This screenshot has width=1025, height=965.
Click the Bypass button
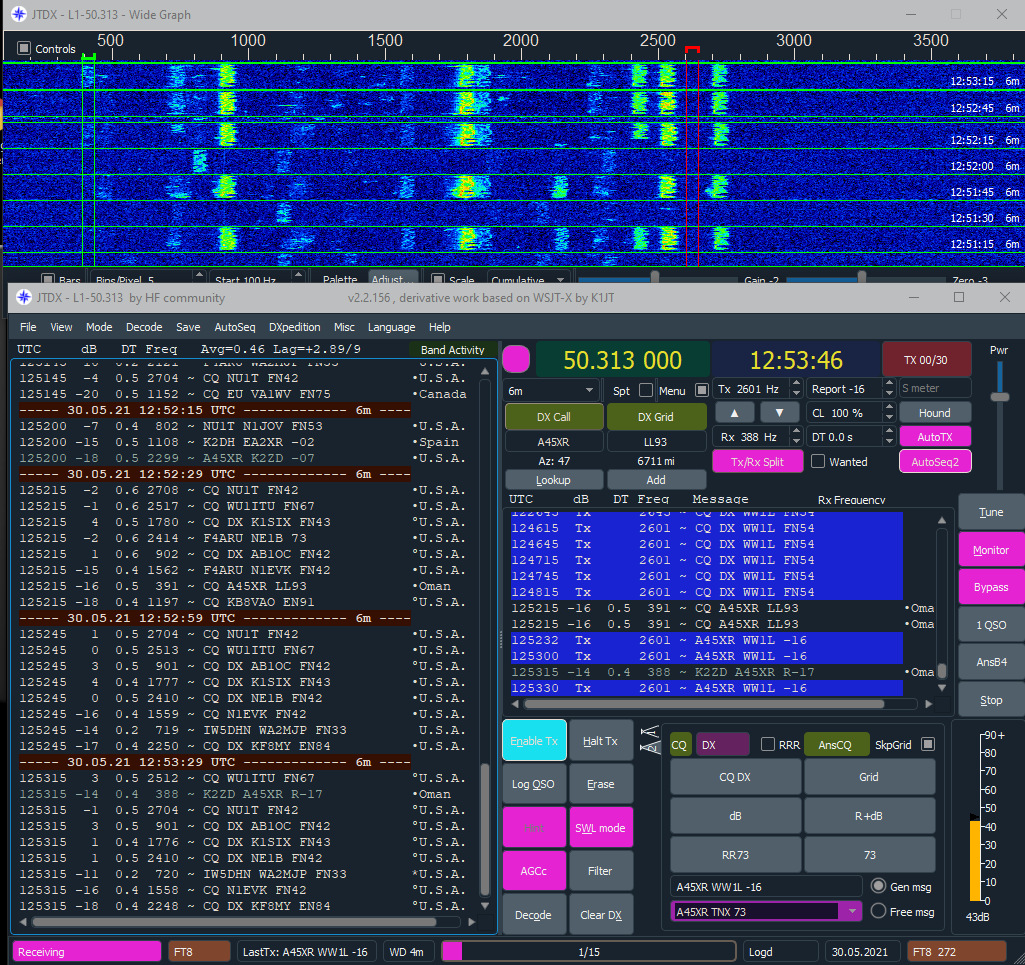[991, 587]
